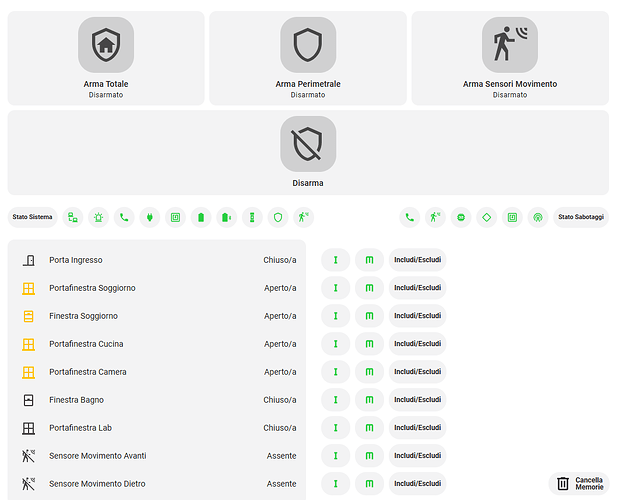Click the window icon of Finestra Bagno
618x500 pixels.
point(28,400)
